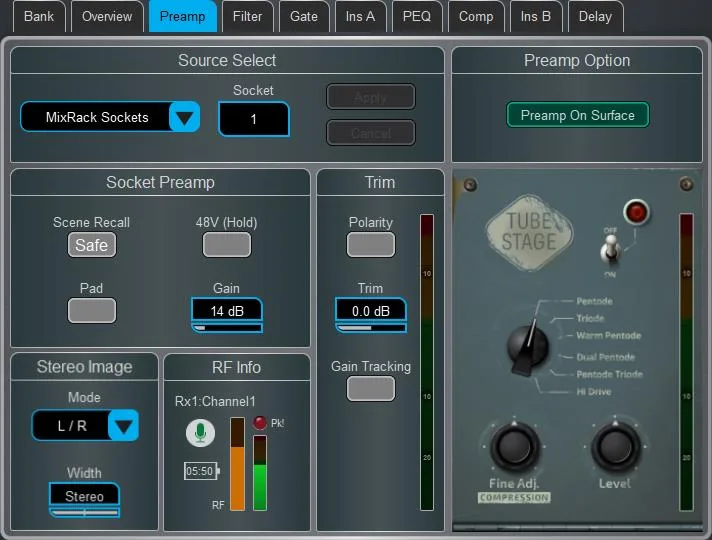
Task: Toggle the Polarity switch
Action: (x=371, y=245)
